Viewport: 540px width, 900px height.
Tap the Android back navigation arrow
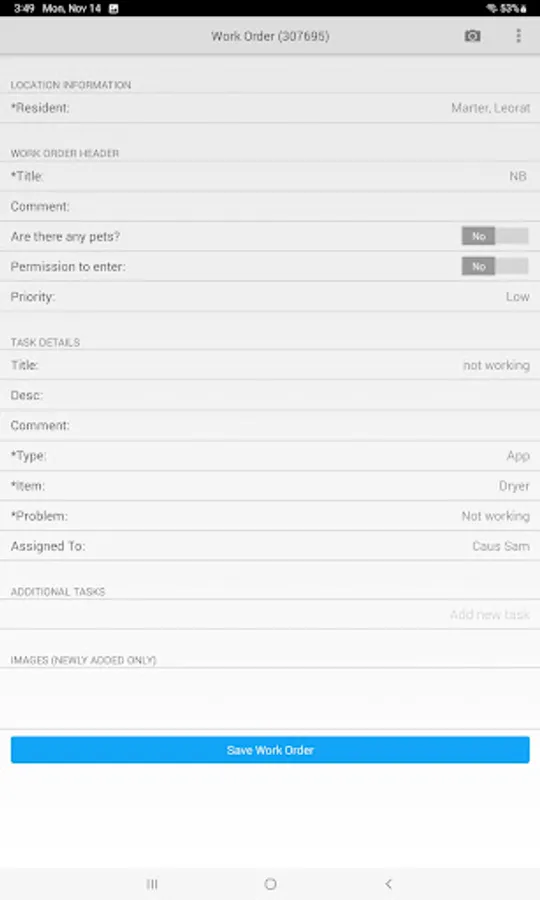[x=389, y=884]
